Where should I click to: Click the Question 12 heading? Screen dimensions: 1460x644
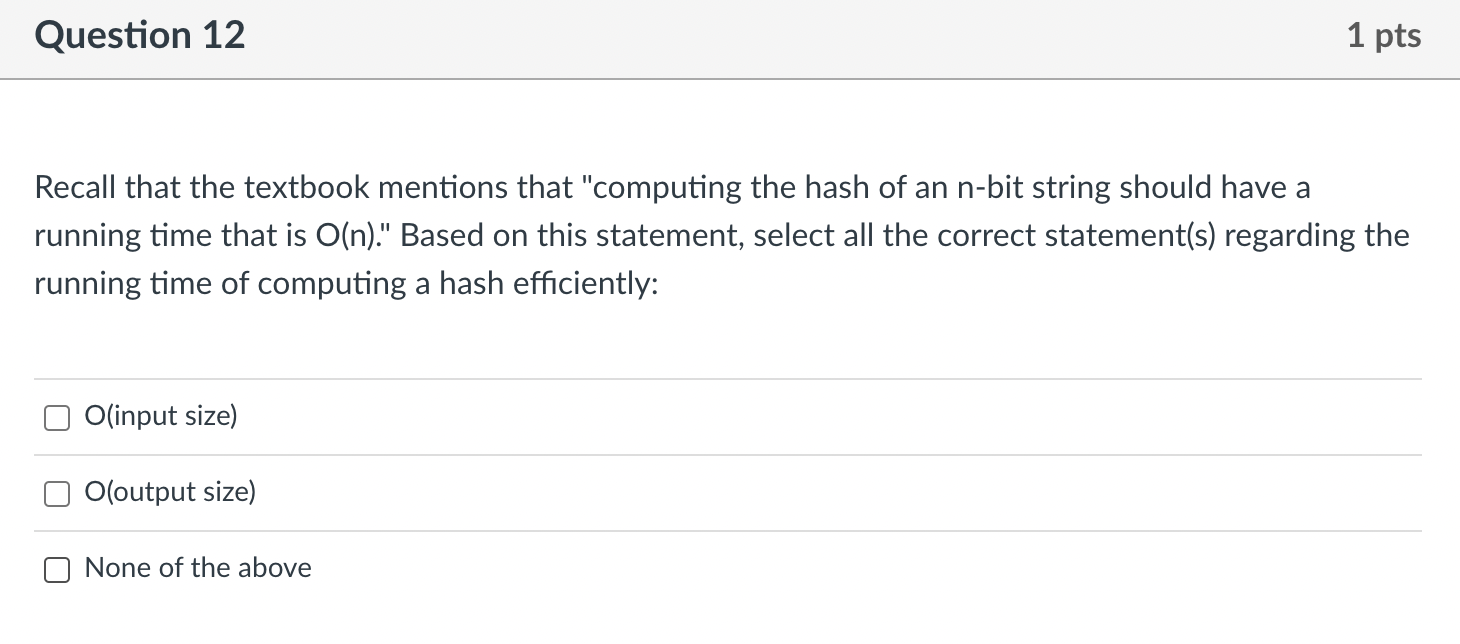tap(140, 34)
